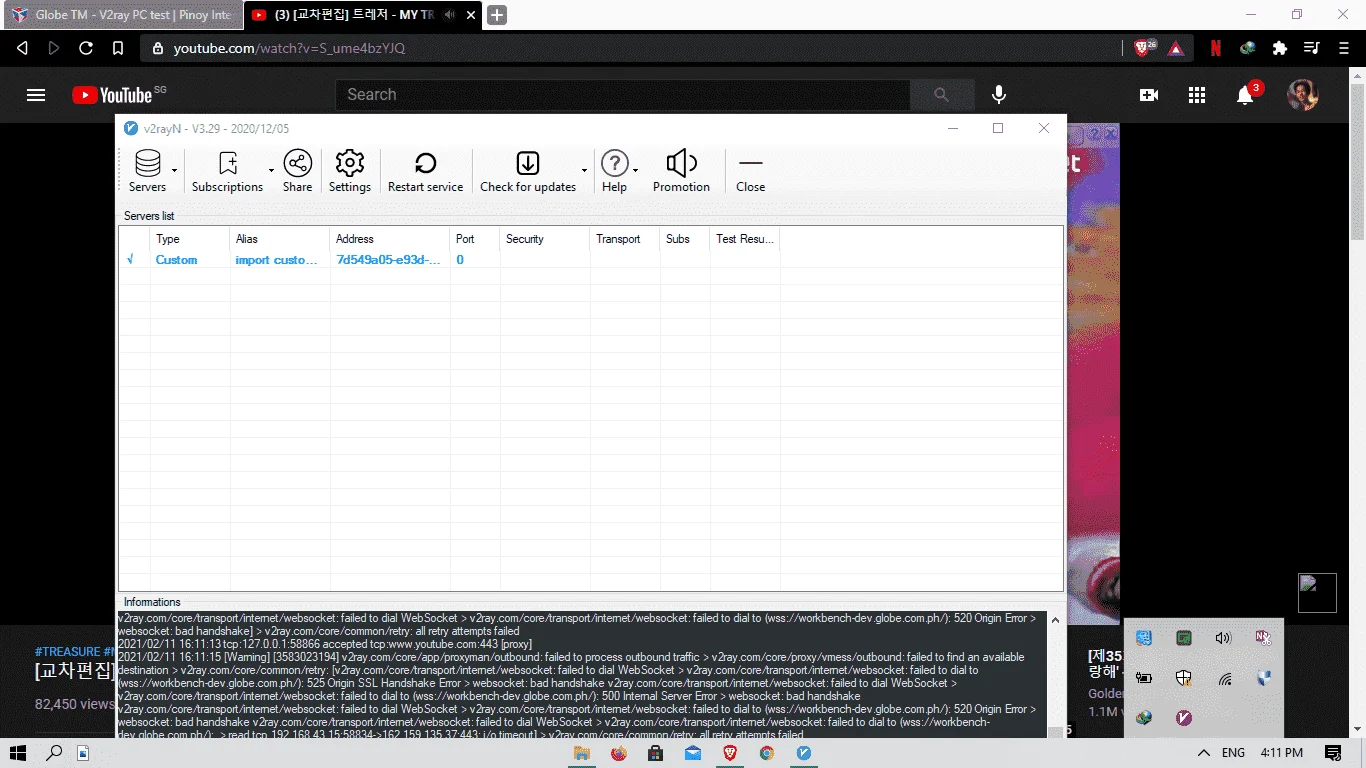Click the Security column header

click(545, 239)
